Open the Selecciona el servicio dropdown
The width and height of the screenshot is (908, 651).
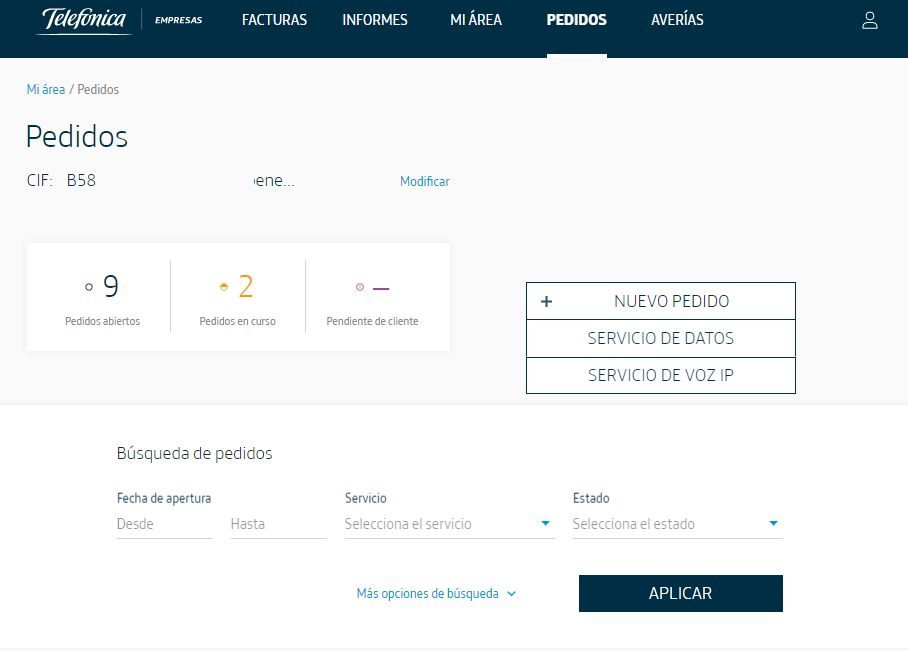(x=449, y=523)
